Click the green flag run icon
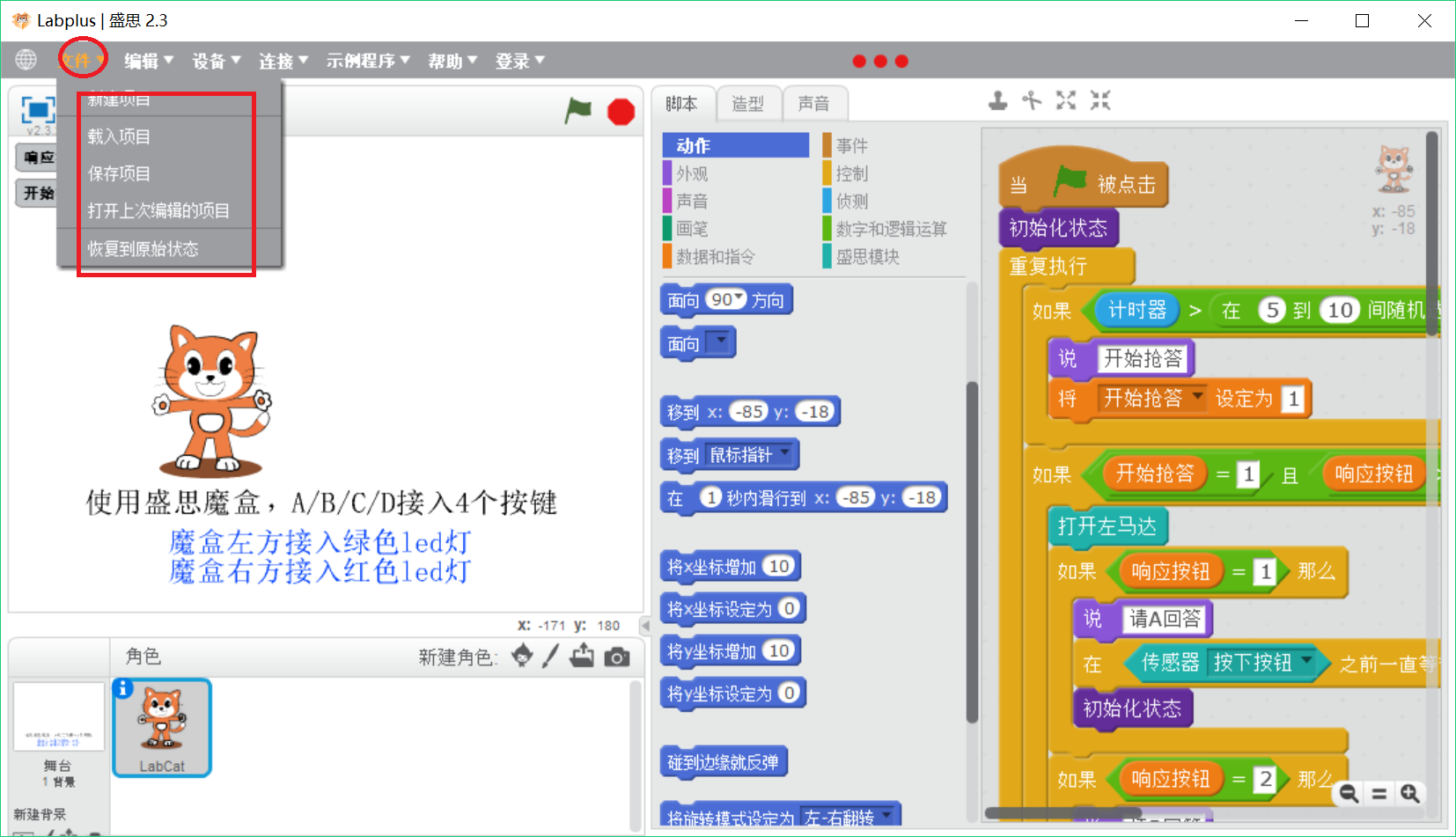Image resolution: width=1456 pixels, height=837 pixels. click(578, 111)
